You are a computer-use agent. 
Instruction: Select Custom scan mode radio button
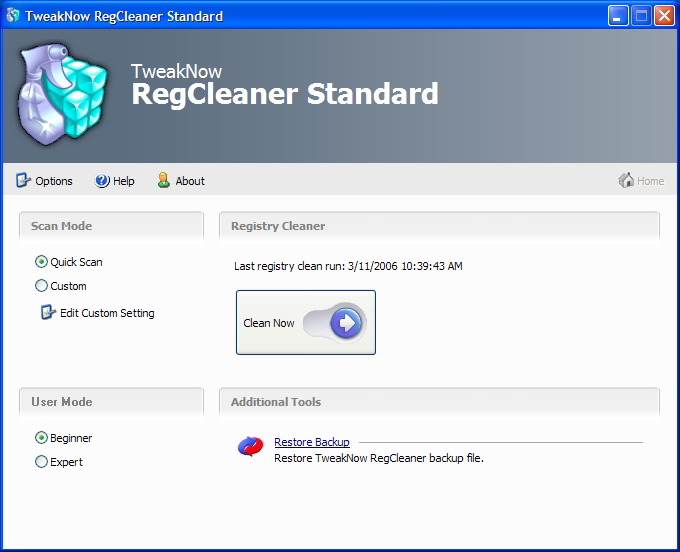pyautogui.click(x=41, y=286)
